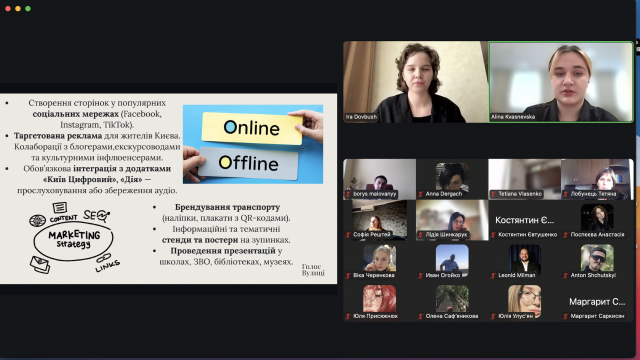Click Anton Shchutskyi's sunglasses profile picture
This screenshot has width=640, height=360.
(597, 258)
